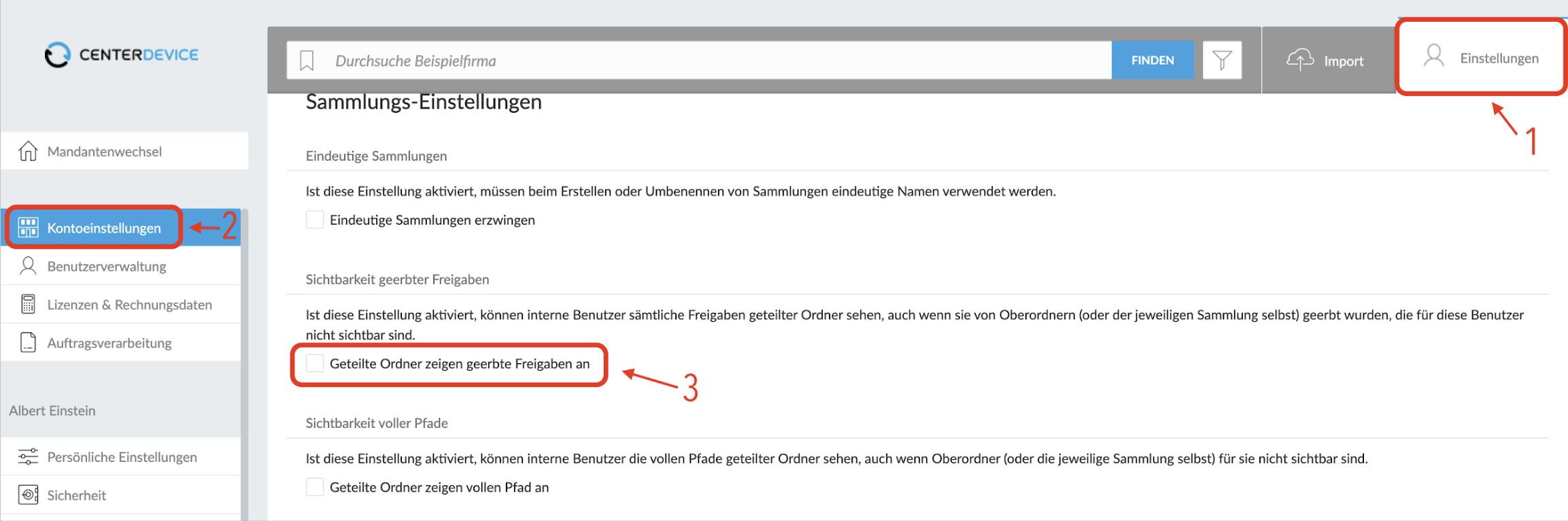The width and height of the screenshot is (1568, 521).
Task: Click the Import button label
Action: point(1344,61)
